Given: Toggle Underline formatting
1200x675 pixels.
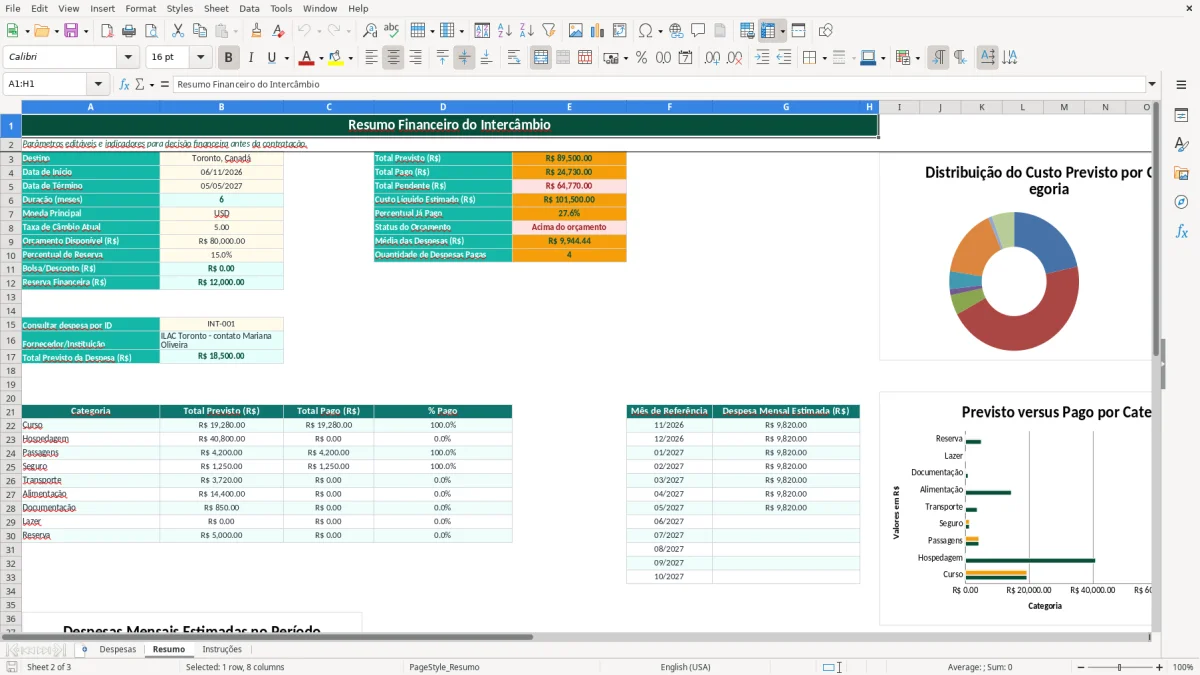Looking at the screenshot, I should pos(272,58).
